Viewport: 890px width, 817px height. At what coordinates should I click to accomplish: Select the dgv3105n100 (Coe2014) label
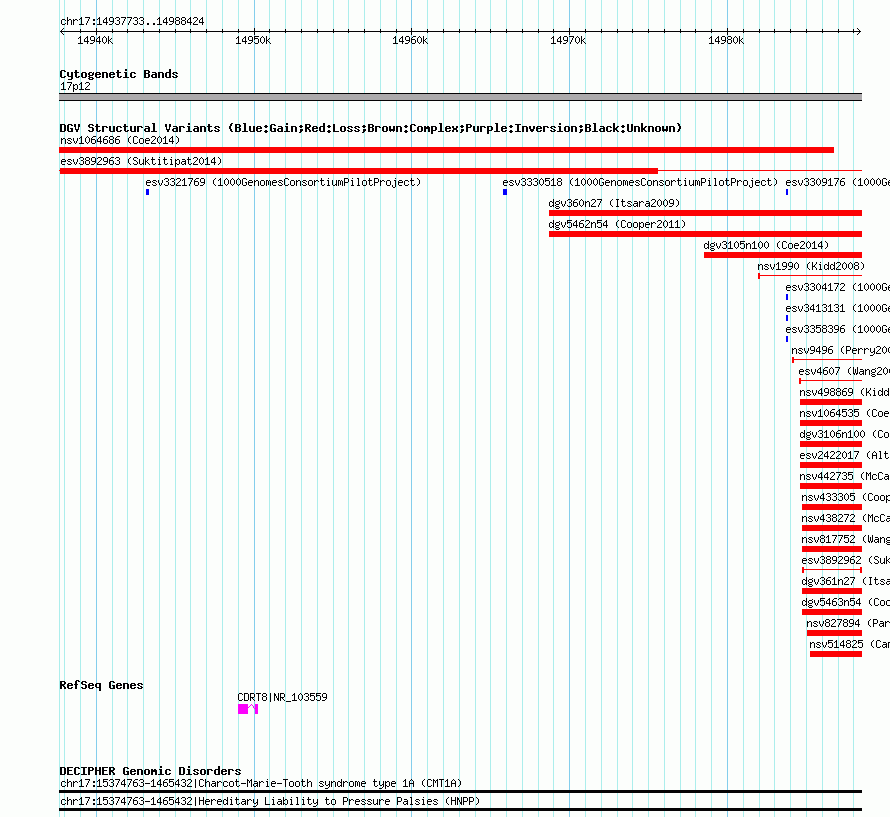pos(766,245)
